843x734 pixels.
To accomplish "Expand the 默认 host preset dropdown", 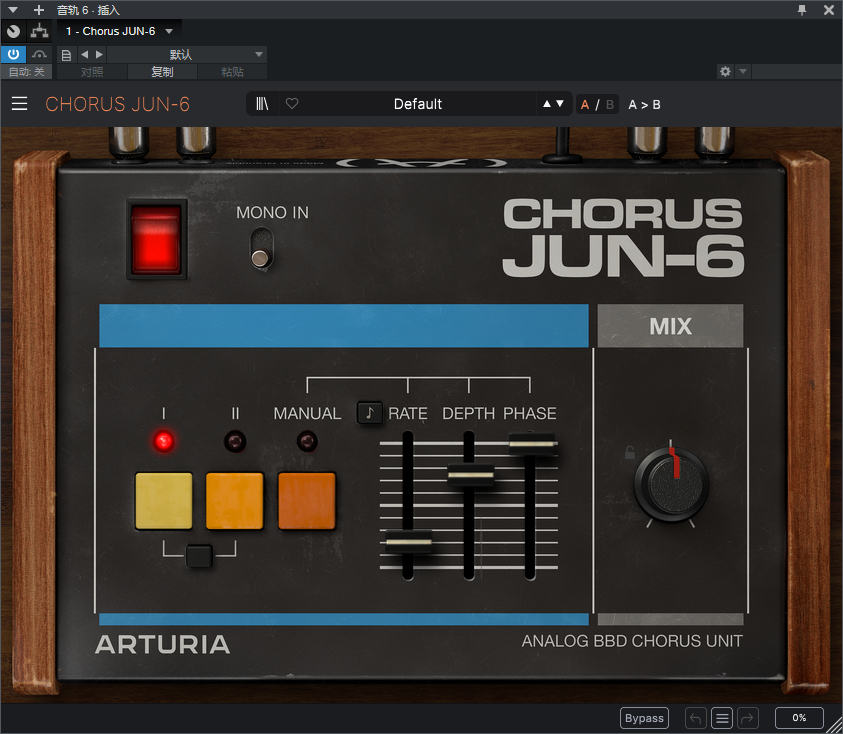I will pyautogui.click(x=187, y=54).
